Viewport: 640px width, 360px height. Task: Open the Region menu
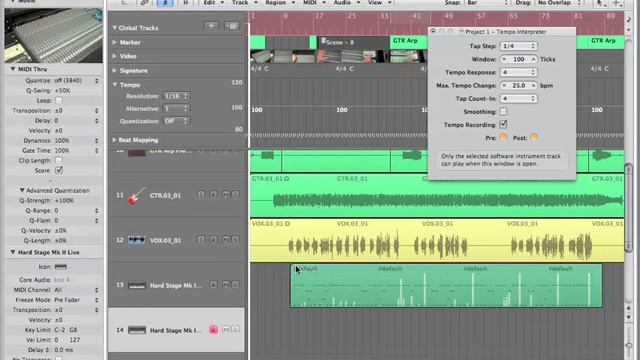tap(280, 2)
